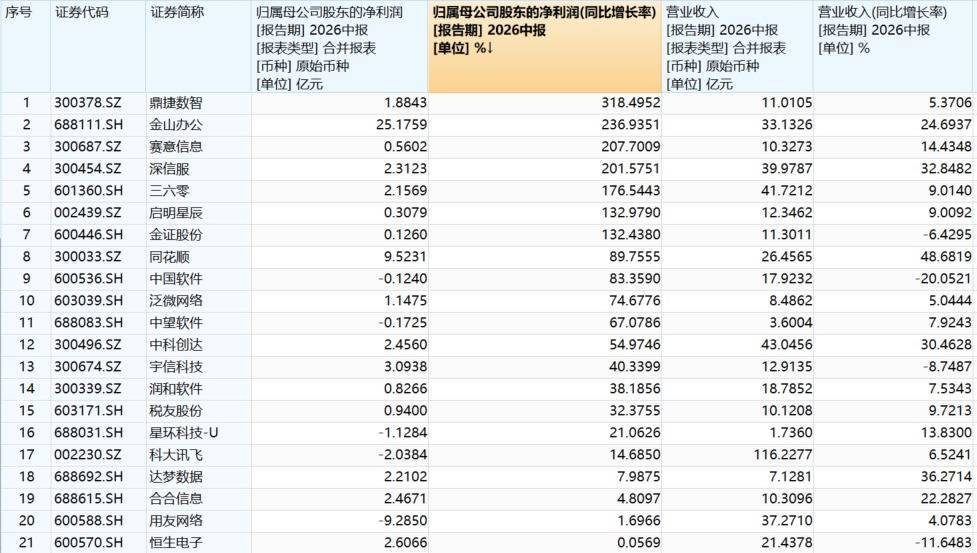Image resolution: width=977 pixels, height=553 pixels.
Task: Select the 营业收入(同比增长率) column header
Action: (895, 47)
